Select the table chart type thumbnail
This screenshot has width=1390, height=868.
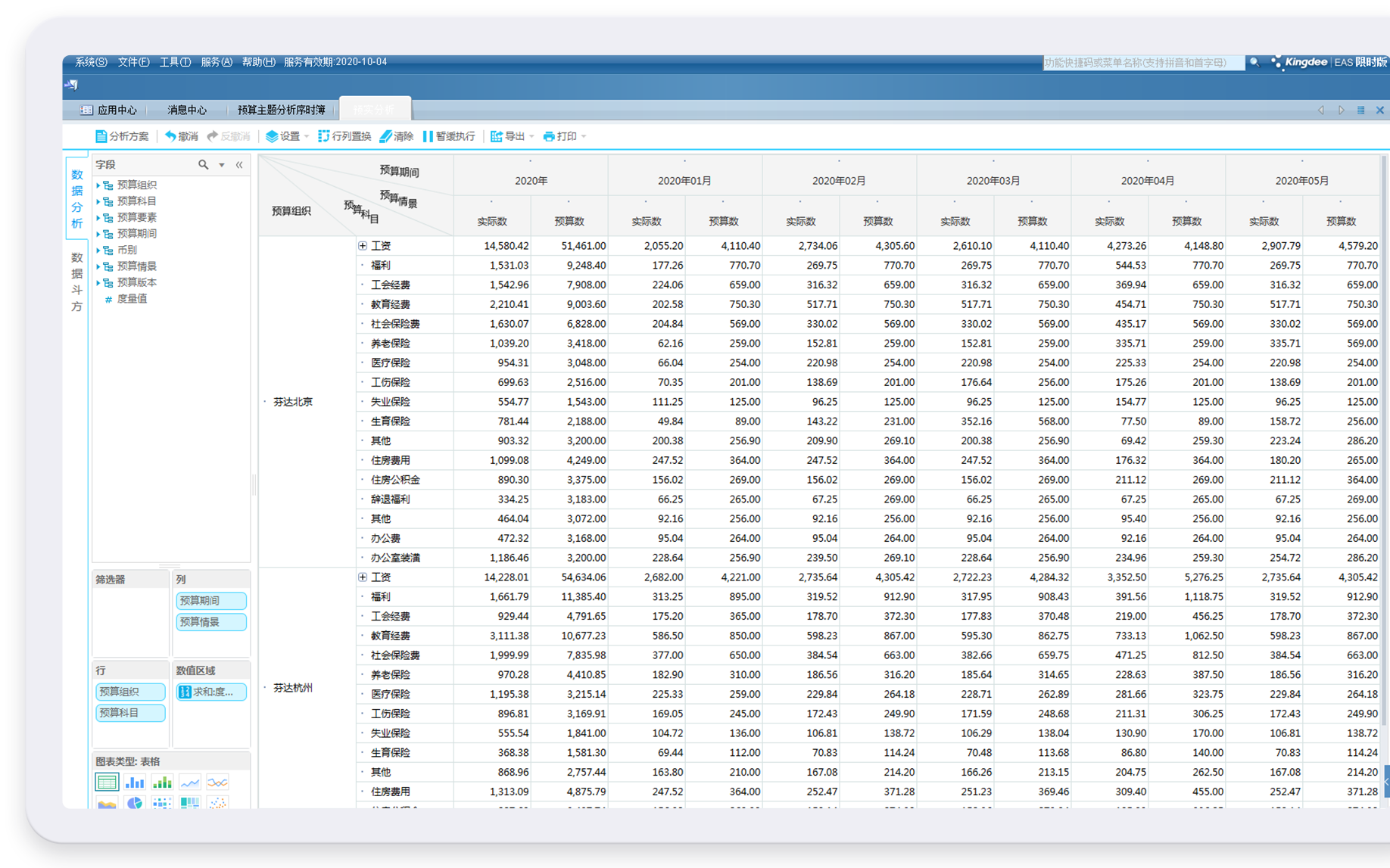107,782
